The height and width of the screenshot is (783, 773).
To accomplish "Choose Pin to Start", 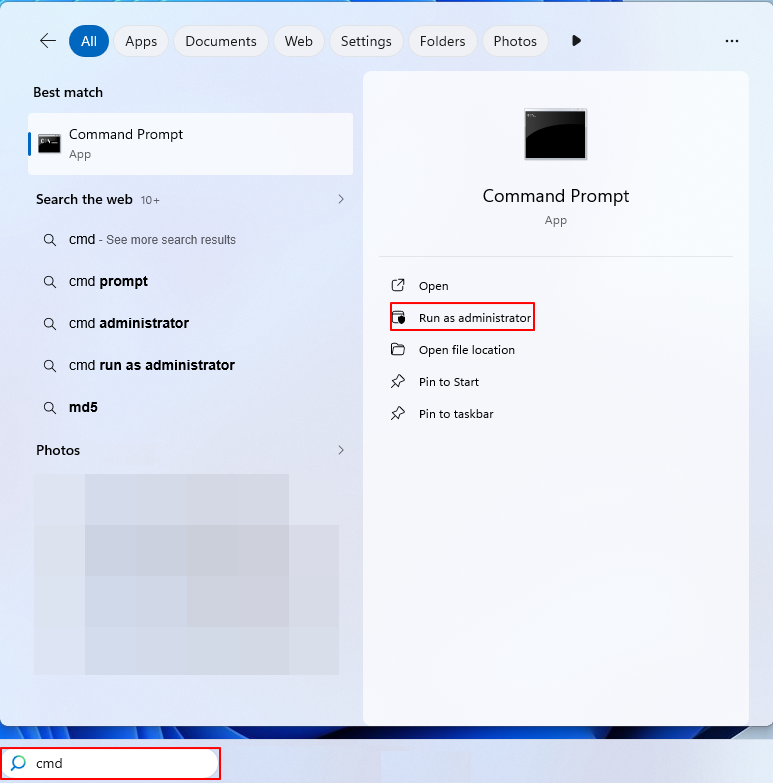I will tap(448, 382).
